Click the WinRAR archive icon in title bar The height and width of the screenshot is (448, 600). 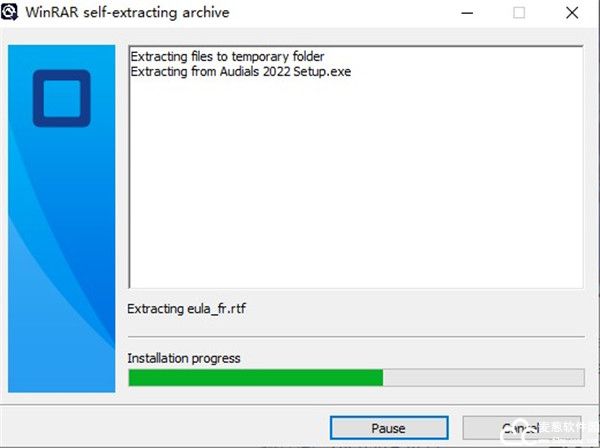(x=9, y=12)
